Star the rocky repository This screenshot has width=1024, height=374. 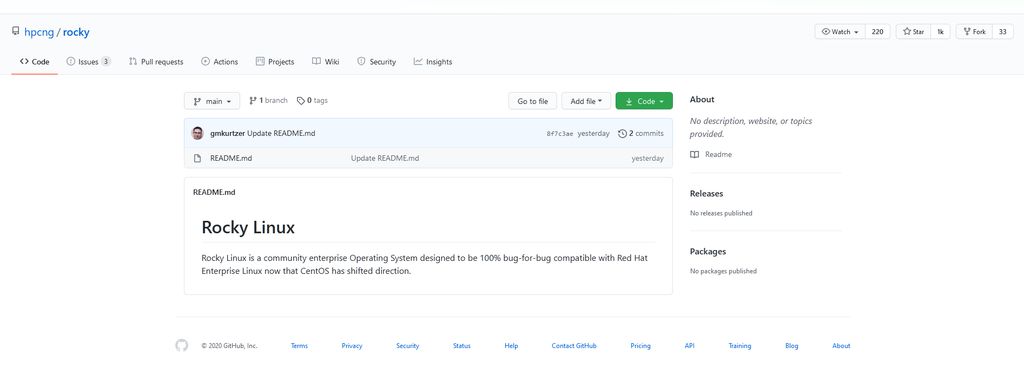(x=914, y=31)
